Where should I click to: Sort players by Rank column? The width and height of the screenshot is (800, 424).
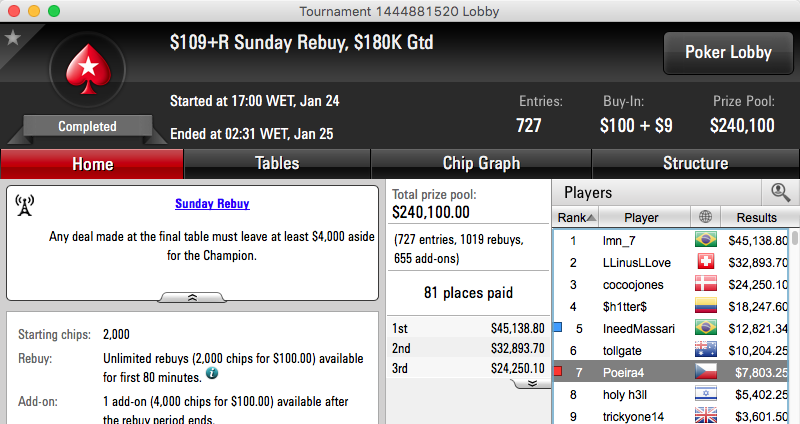576,217
